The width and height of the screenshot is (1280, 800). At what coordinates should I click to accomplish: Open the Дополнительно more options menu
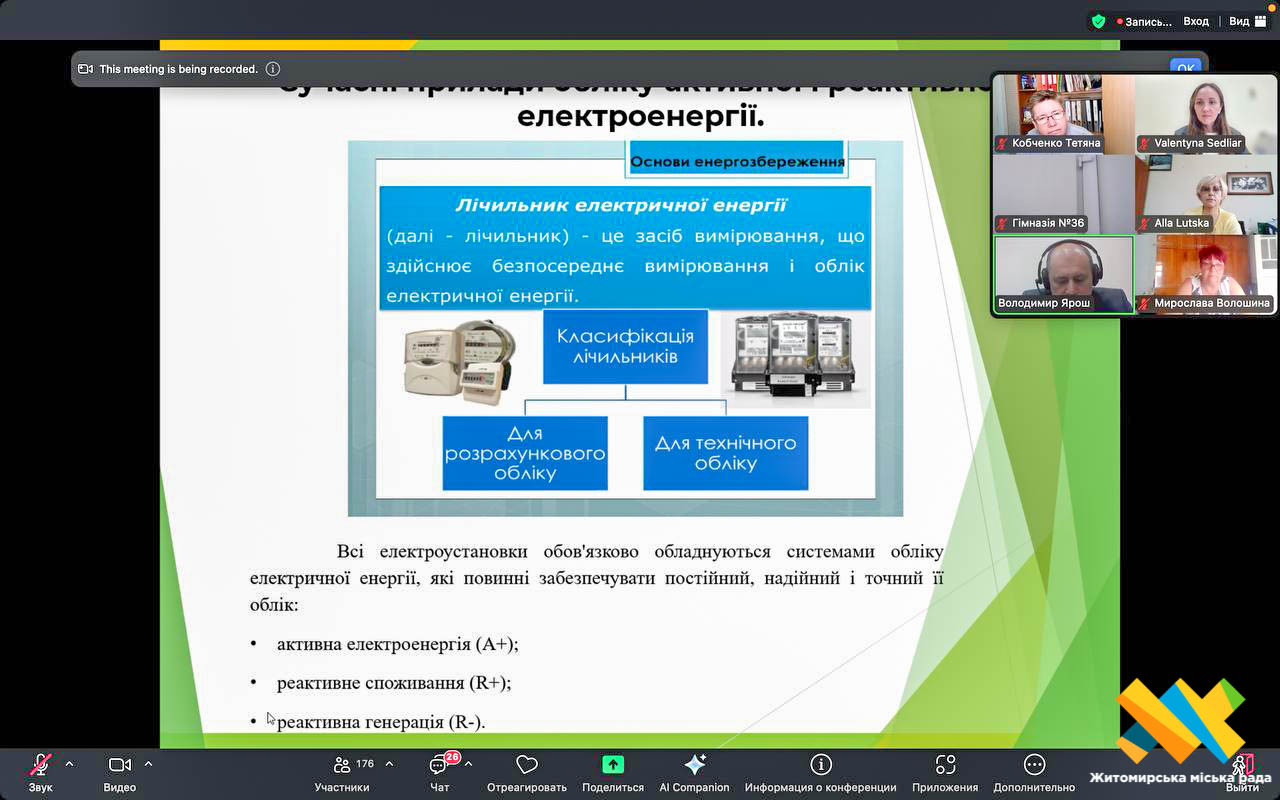[1034, 765]
